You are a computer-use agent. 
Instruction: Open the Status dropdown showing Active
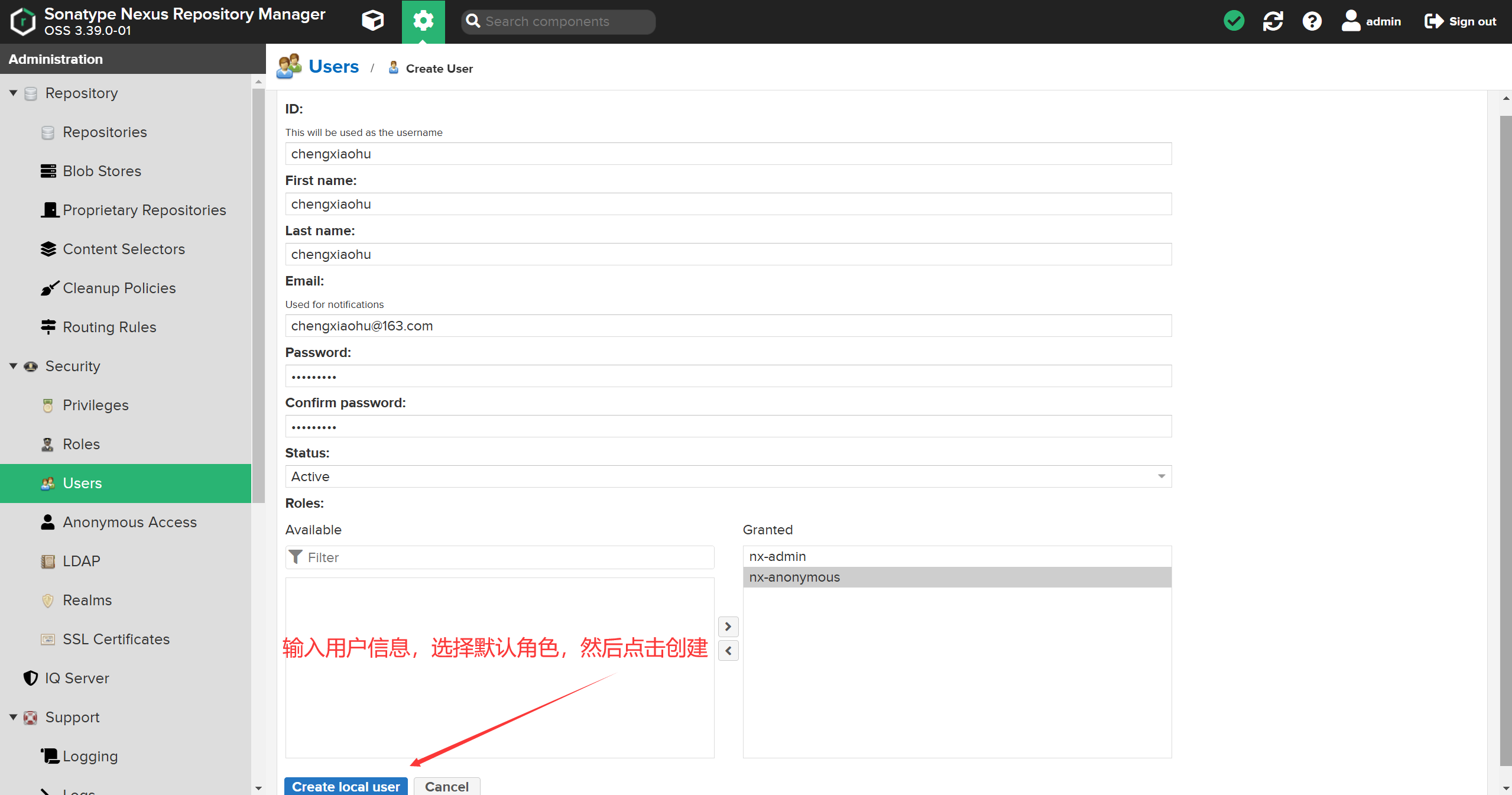[x=728, y=476]
